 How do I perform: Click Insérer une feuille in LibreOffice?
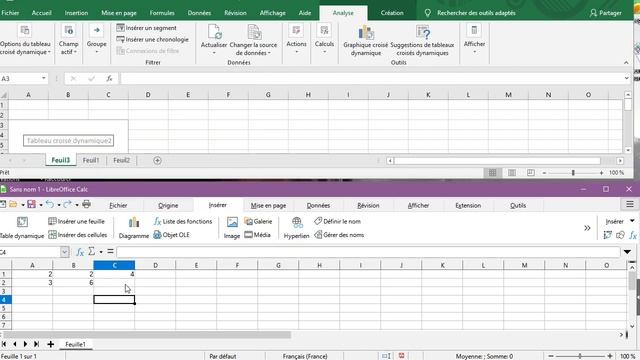click(76, 221)
